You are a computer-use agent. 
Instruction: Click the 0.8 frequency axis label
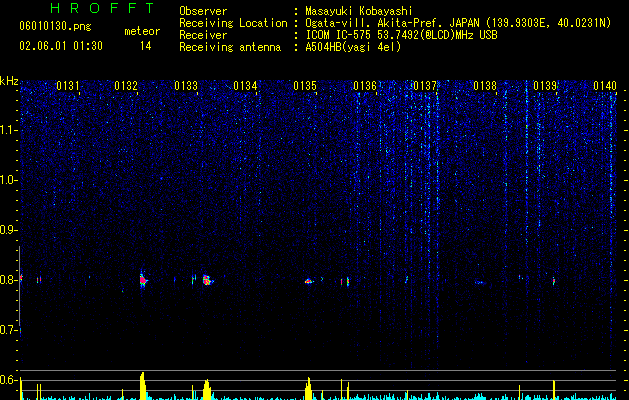click(x=9, y=280)
